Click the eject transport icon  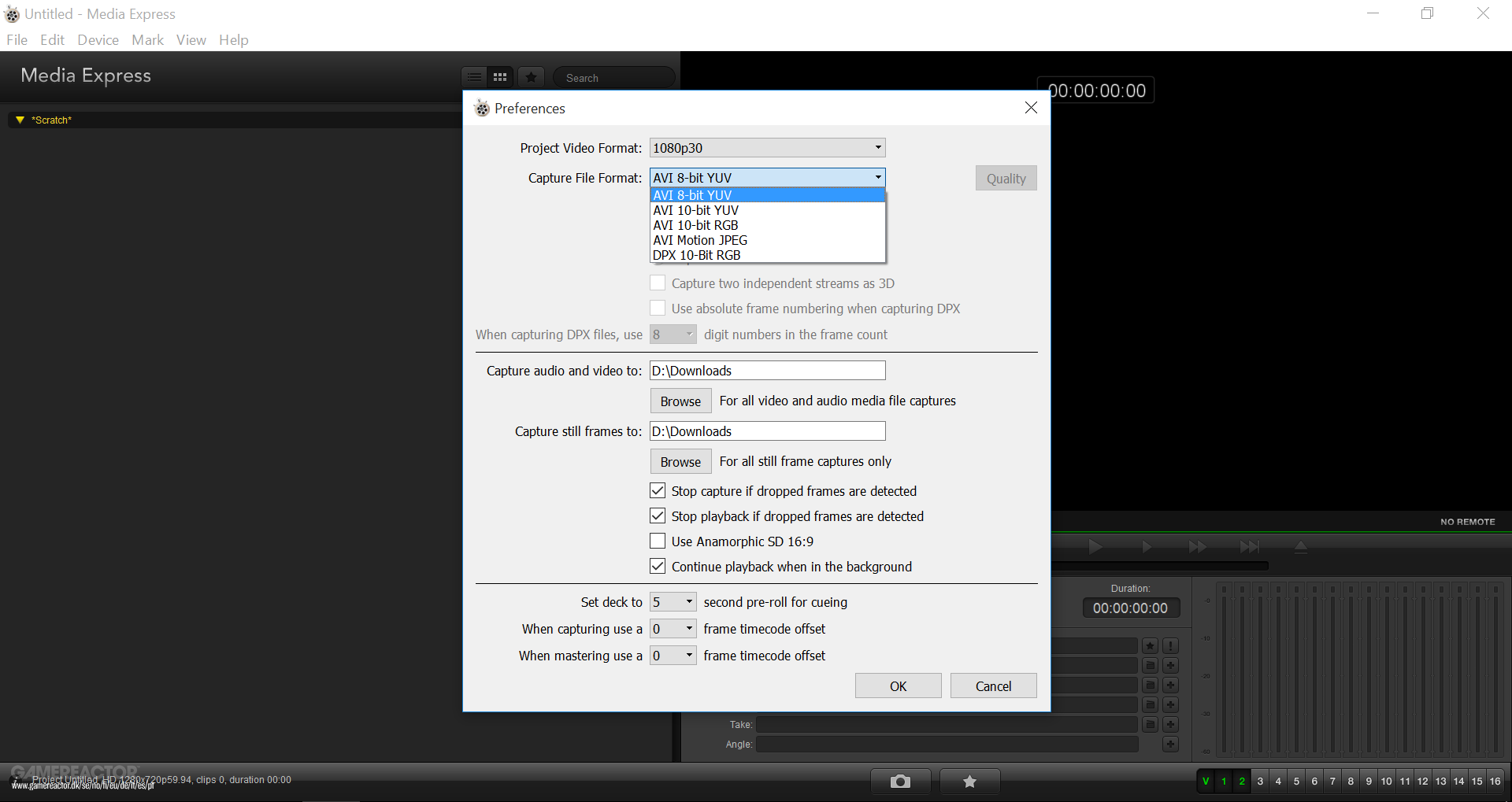(x=1301, y=547)
